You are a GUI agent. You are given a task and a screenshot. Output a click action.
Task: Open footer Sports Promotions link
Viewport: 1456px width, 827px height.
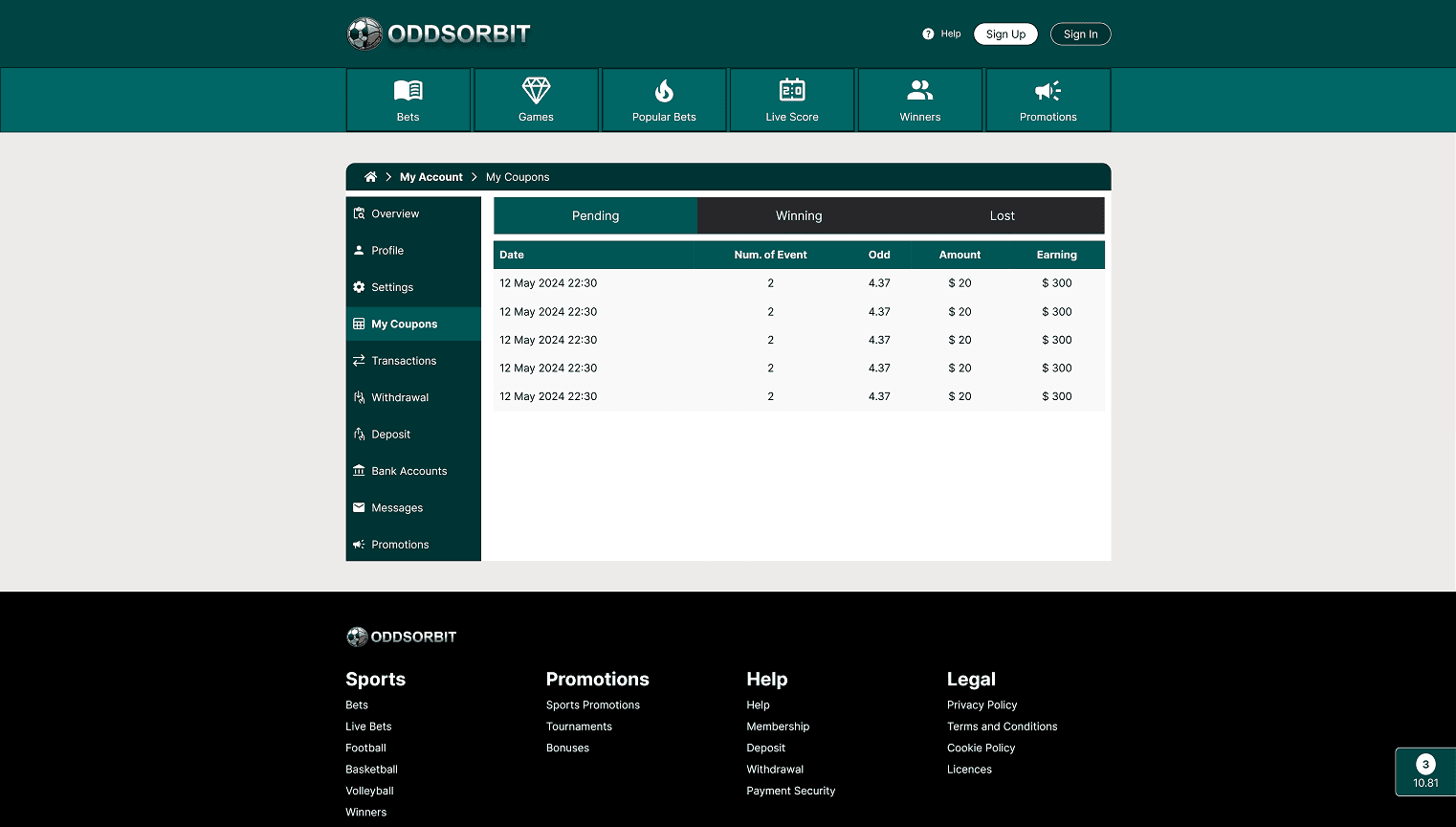[593, 705]
